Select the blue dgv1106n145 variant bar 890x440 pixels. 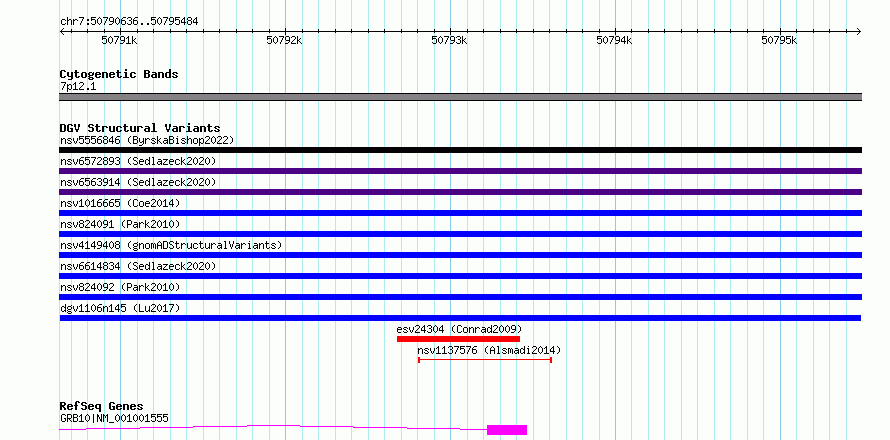tap(460, 318)
